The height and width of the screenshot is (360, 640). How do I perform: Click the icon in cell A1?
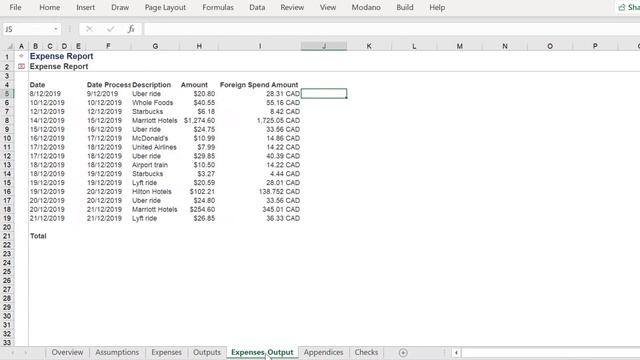tap(21, 56)
